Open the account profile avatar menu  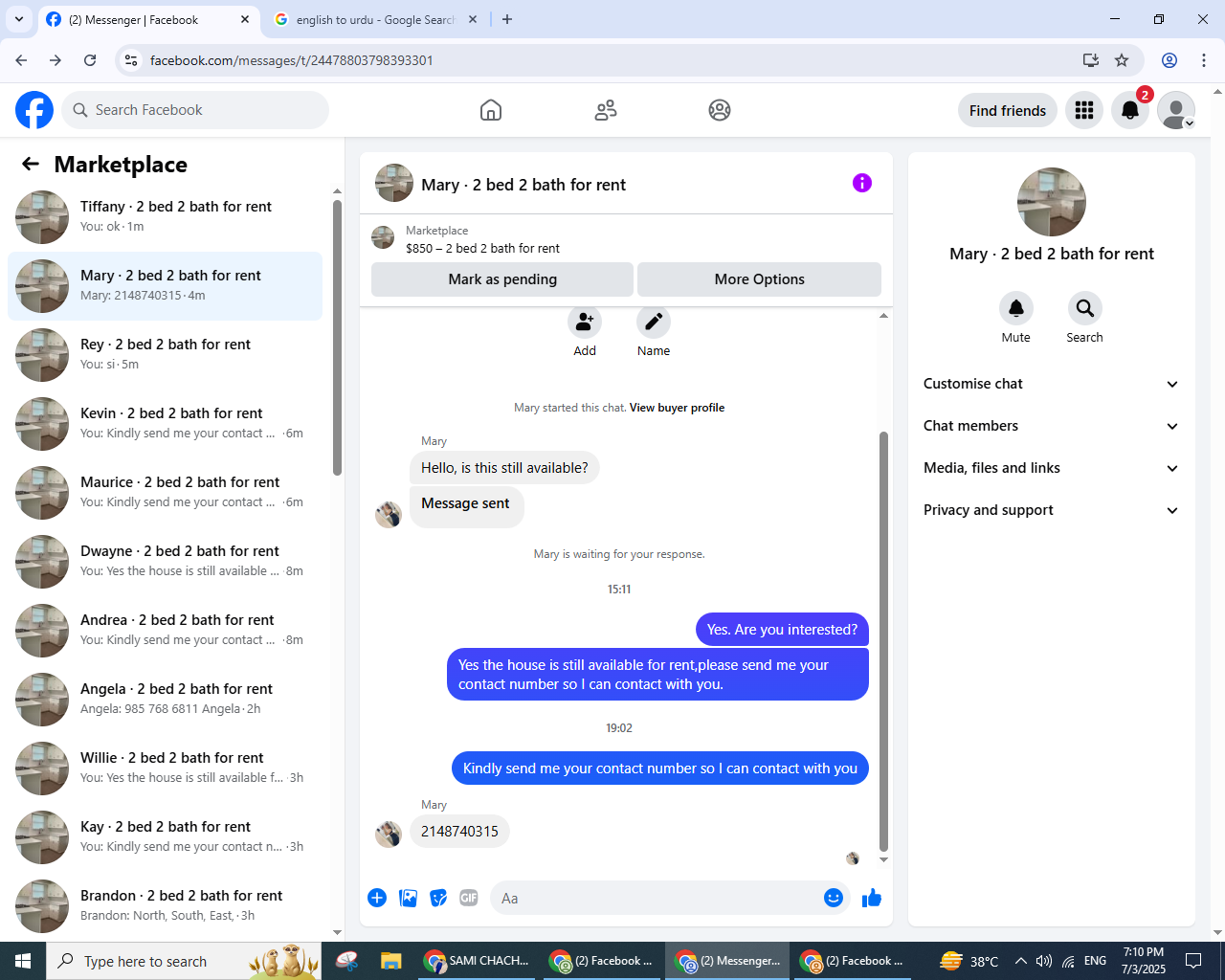coord(1176,110)
